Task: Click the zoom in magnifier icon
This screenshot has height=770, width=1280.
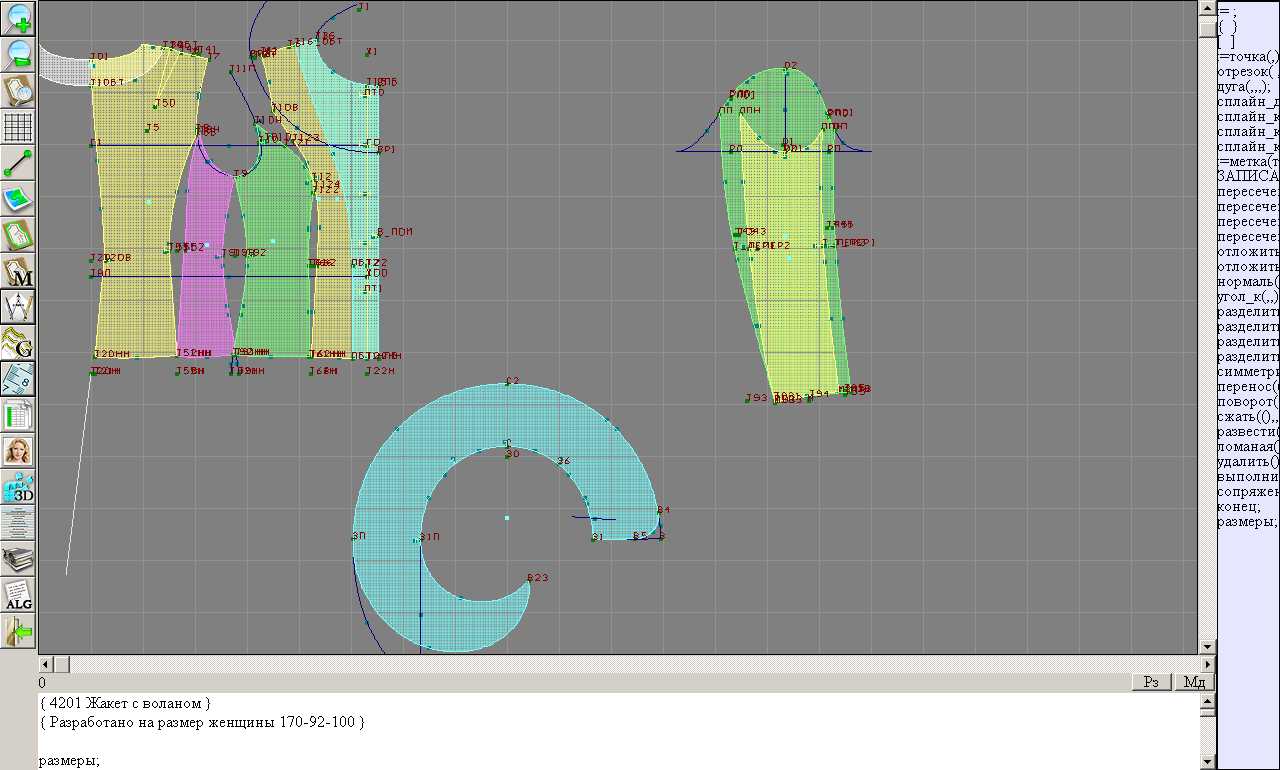Action: (19, 19)
